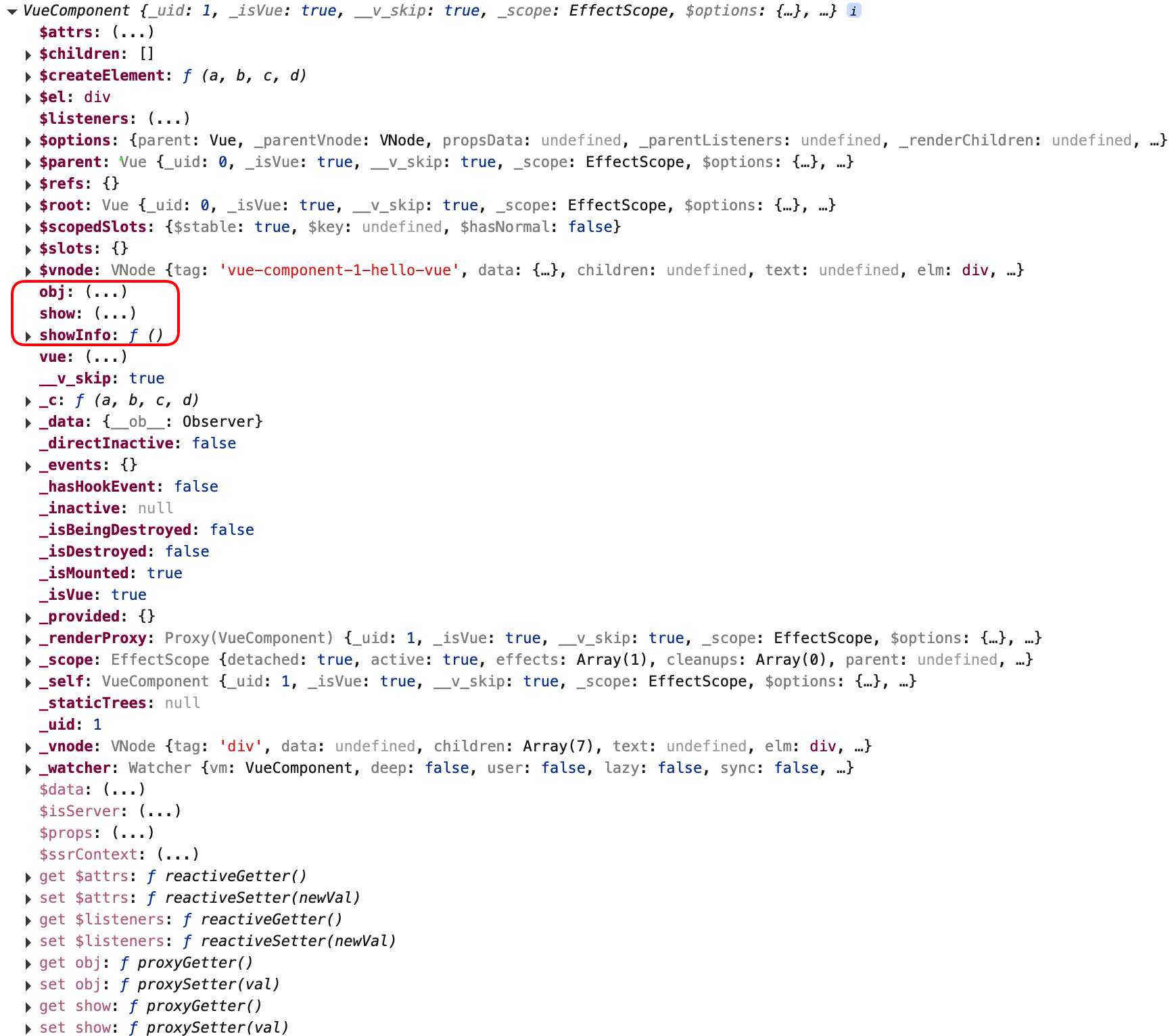Expand the $children array
Viewport: 1174px width, 1036px height.
click(x=28, y=55)
